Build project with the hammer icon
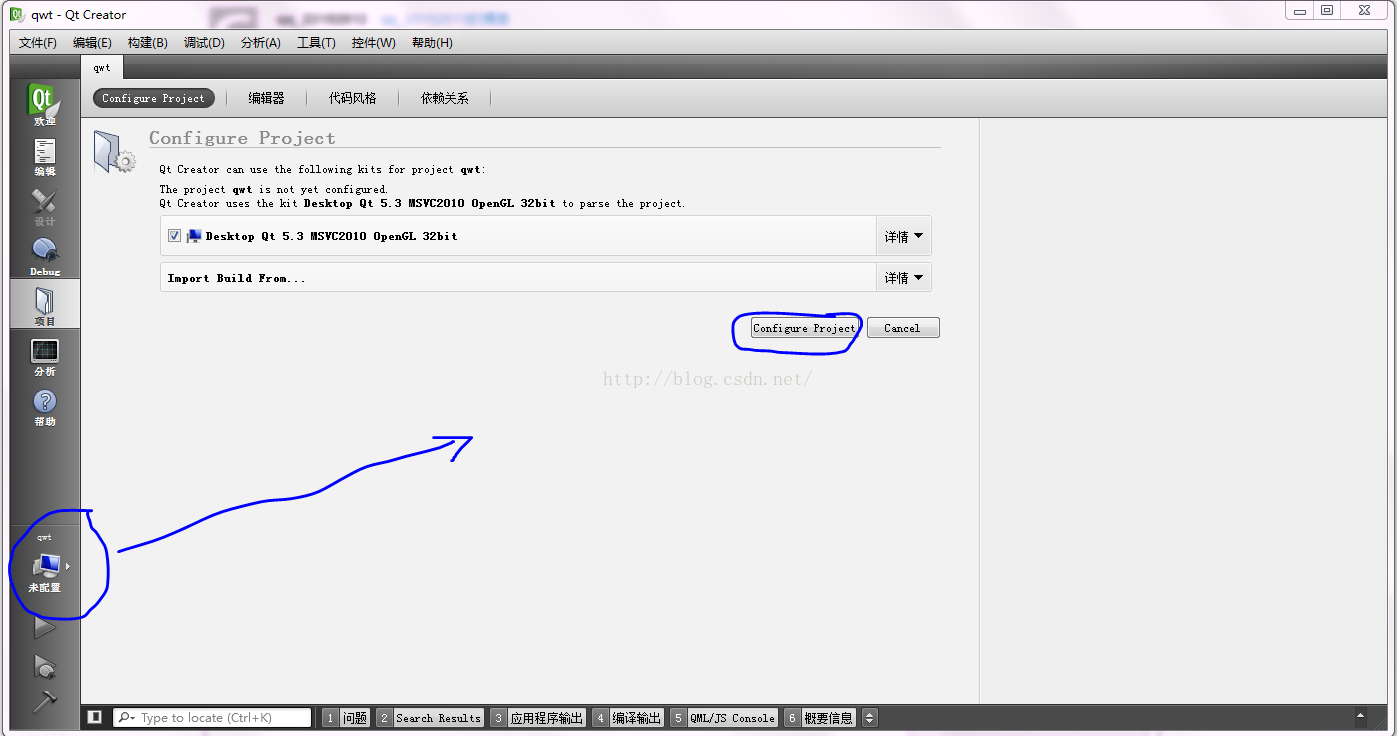Screen dimensions: 1397x736 pyautogui.click(x=44, y=701)
